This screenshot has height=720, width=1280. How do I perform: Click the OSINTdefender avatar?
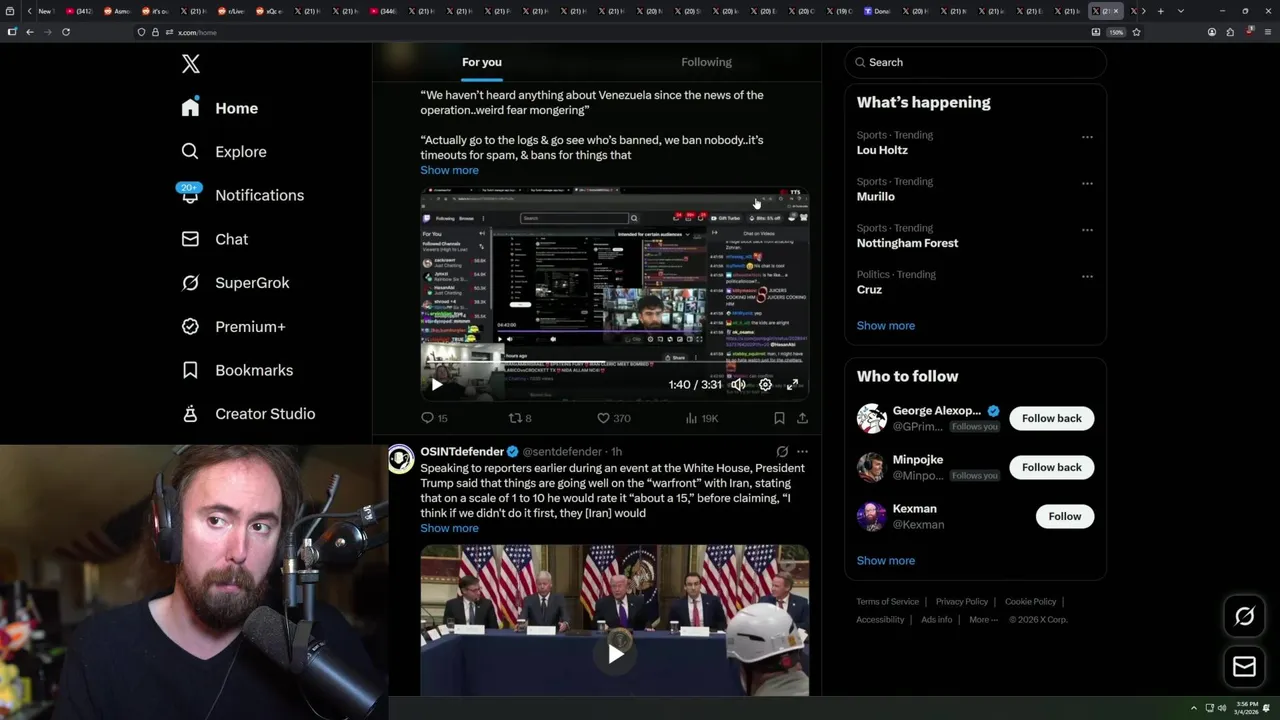[401, 459]
